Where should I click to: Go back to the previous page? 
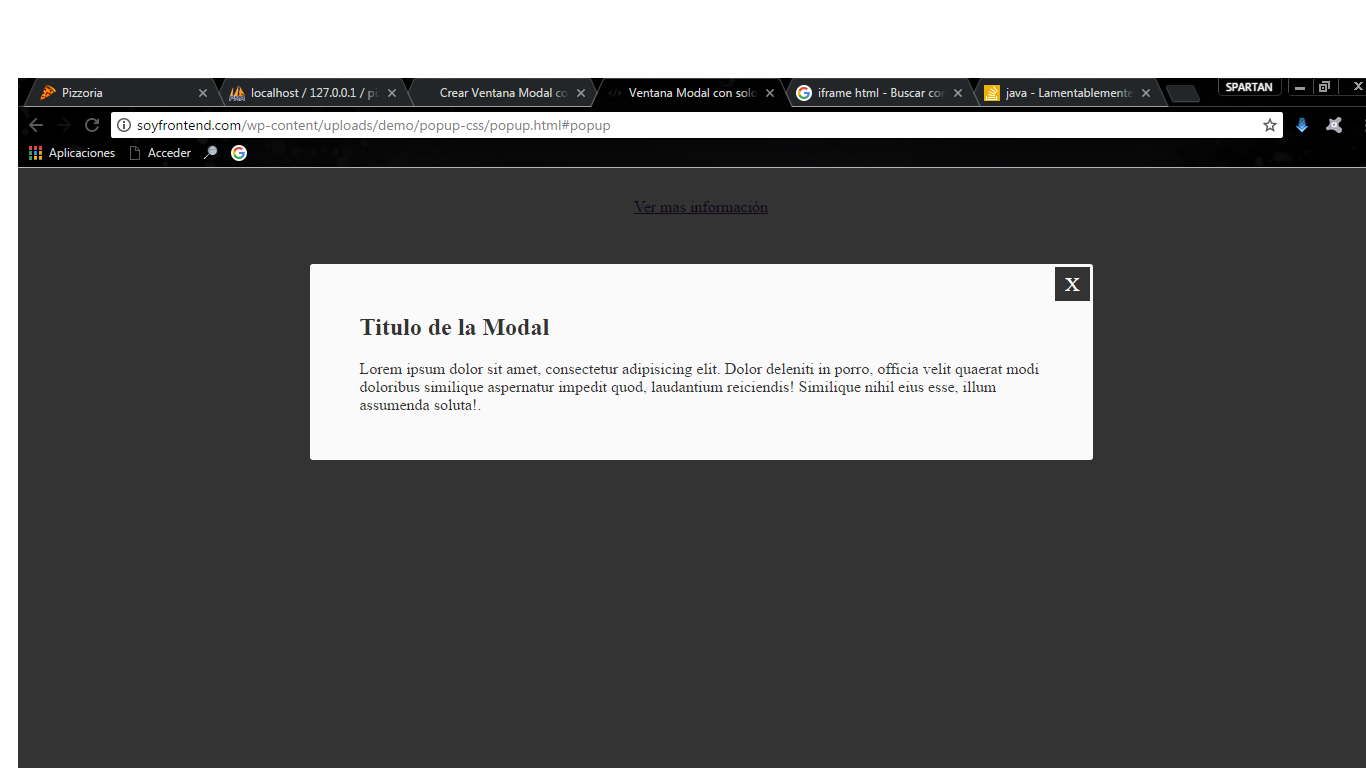[36, 125]
